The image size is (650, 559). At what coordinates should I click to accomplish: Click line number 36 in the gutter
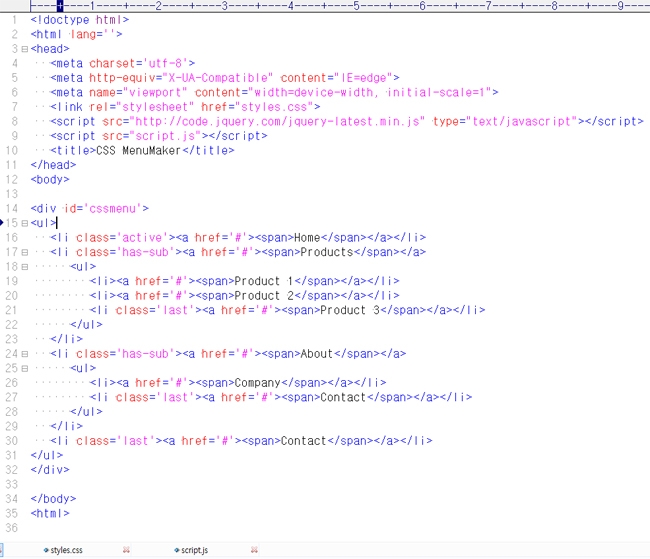[12, 528]
